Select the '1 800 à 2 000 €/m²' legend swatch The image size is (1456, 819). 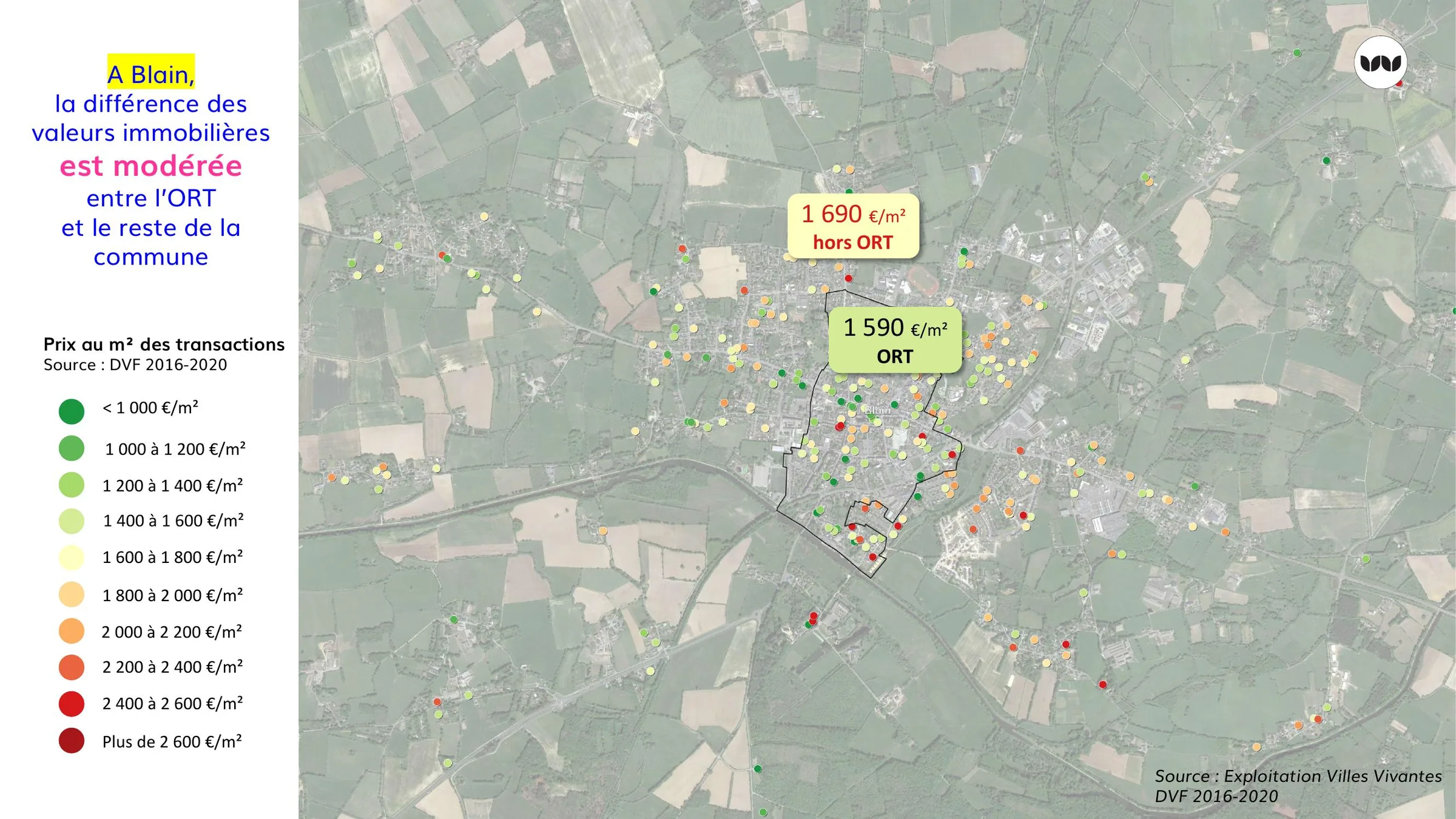tap(72, 595)
